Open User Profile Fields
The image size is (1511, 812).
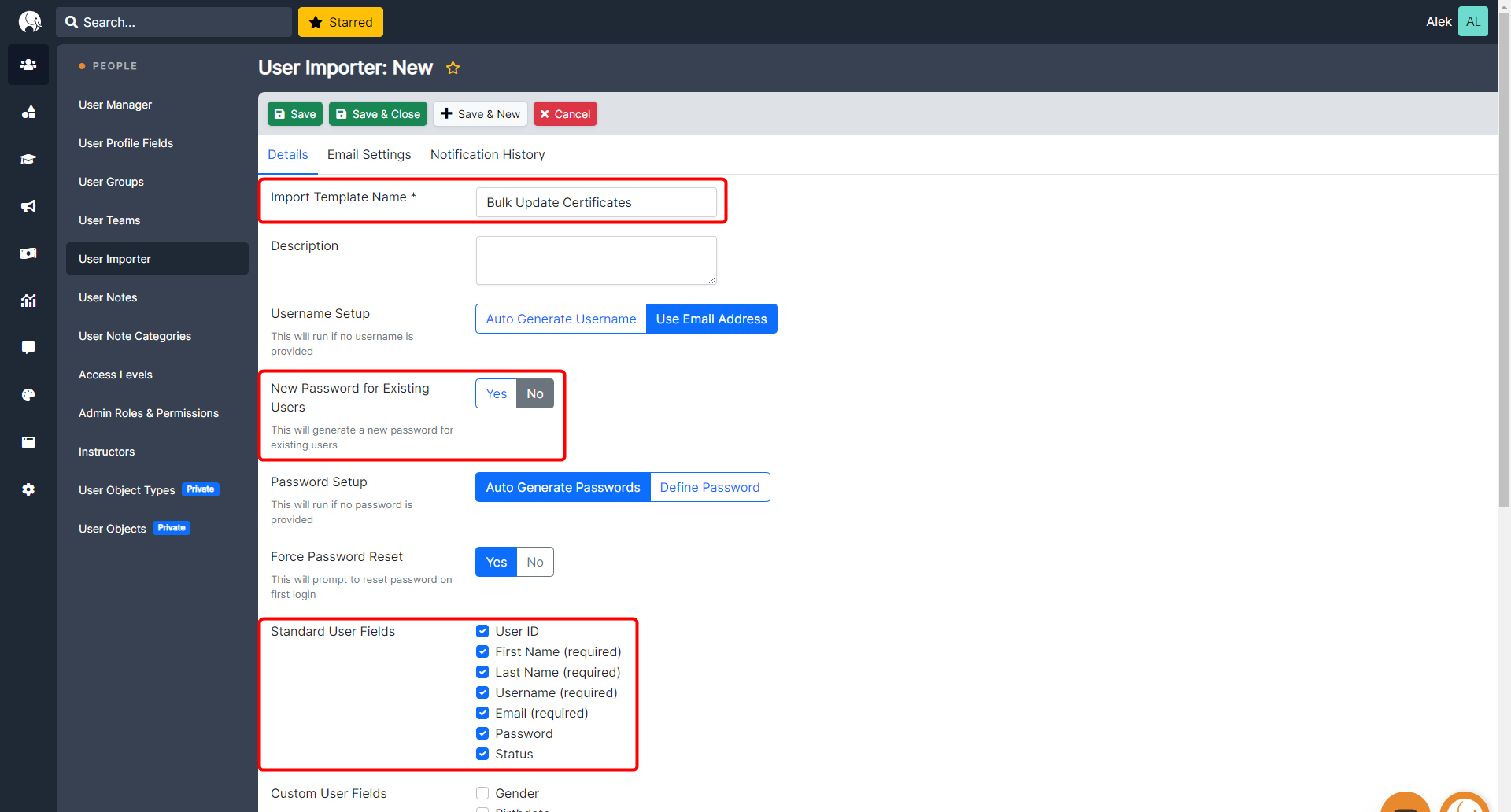[157, 143]
